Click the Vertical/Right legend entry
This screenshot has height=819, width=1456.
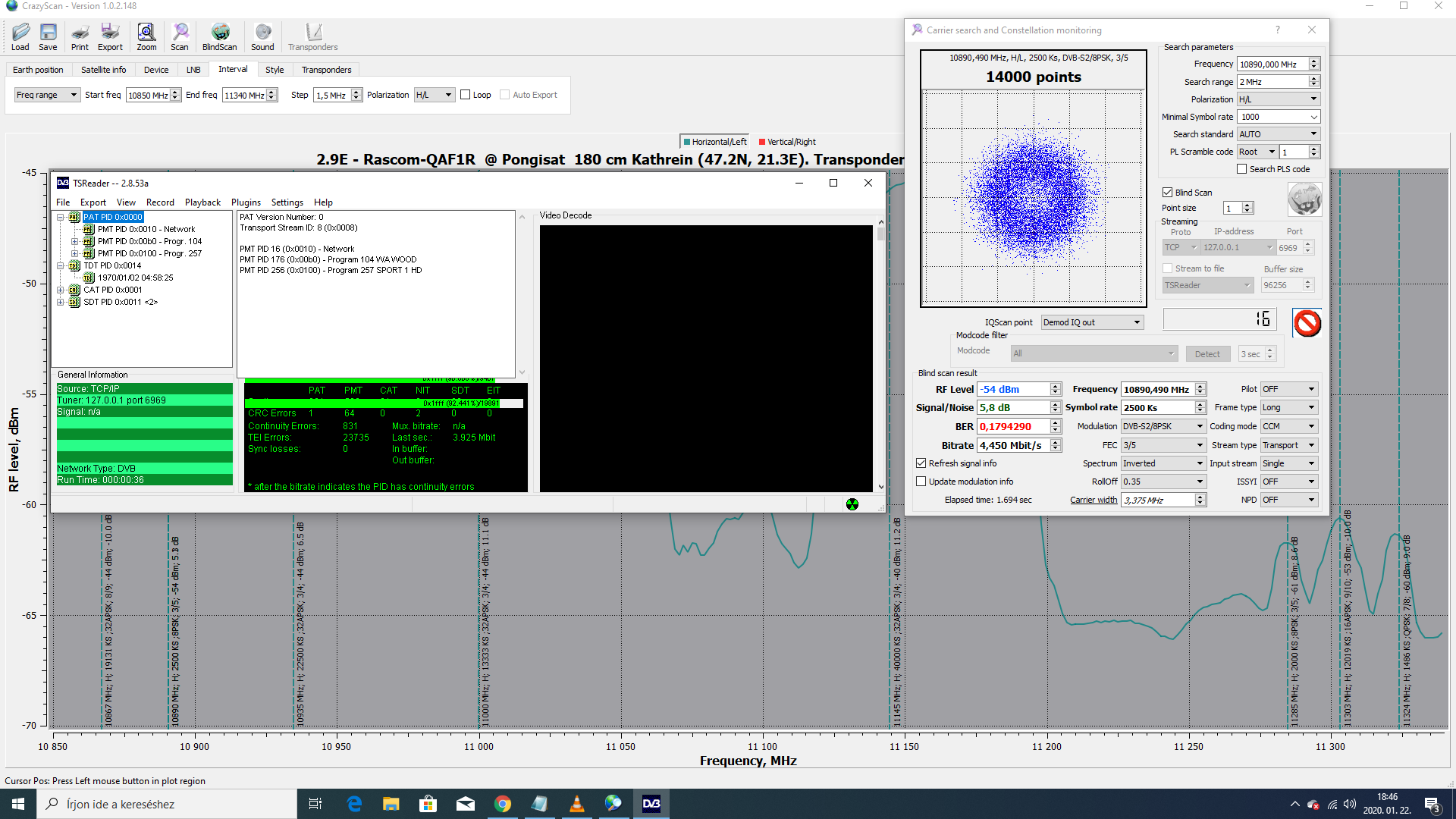[787, 142]
